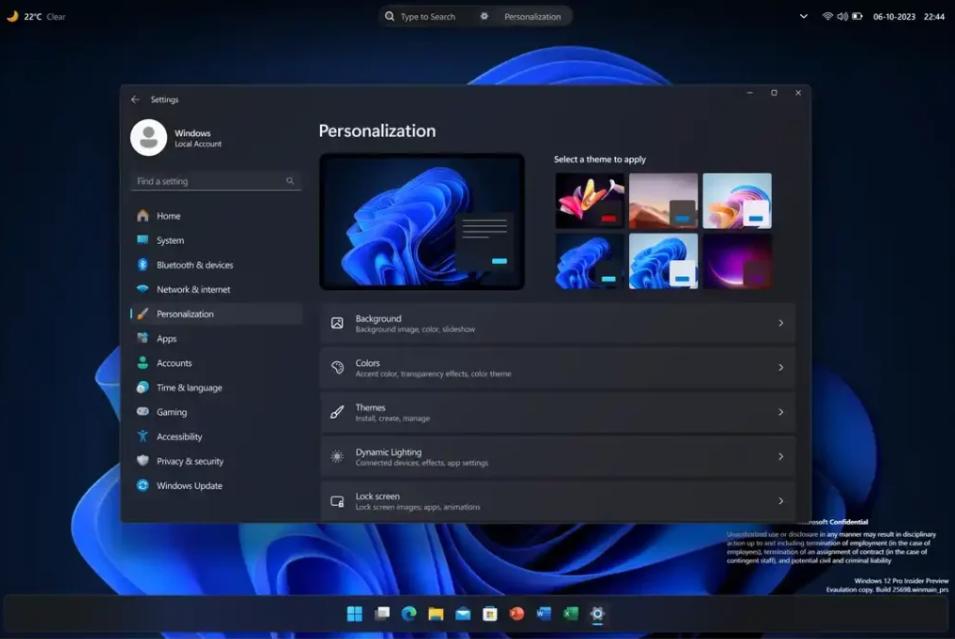This screenshot has height=639, width=955.
Task: Select the Windows Update sidebar icon
Action: [142, 486]
